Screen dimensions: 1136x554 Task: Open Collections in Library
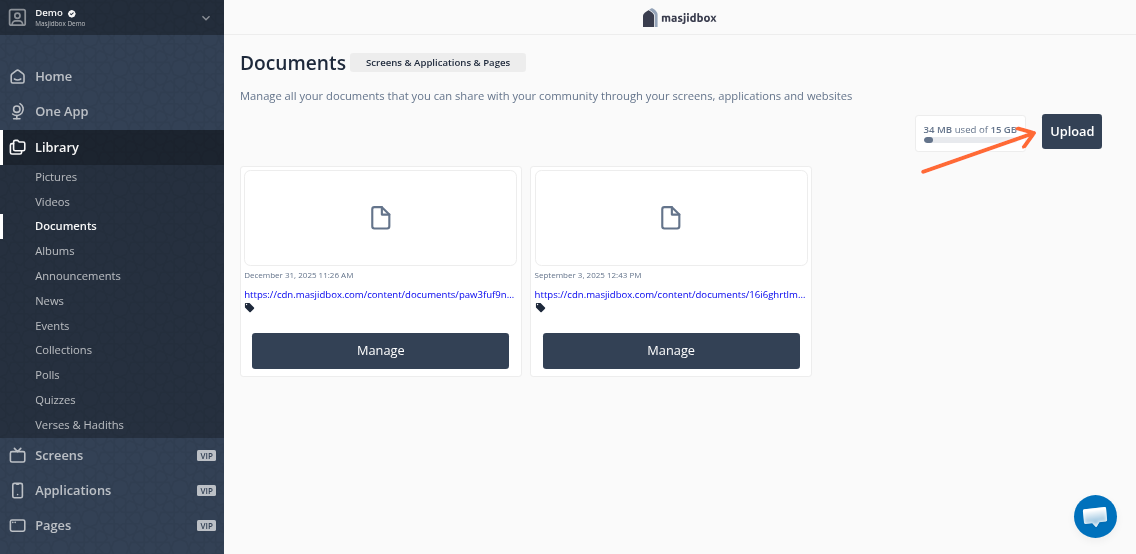[x=64, y=350]
